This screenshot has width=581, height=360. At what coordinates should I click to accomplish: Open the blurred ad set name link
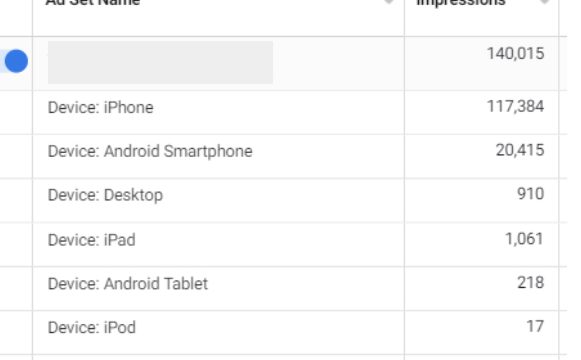click(x=160, y=62)
